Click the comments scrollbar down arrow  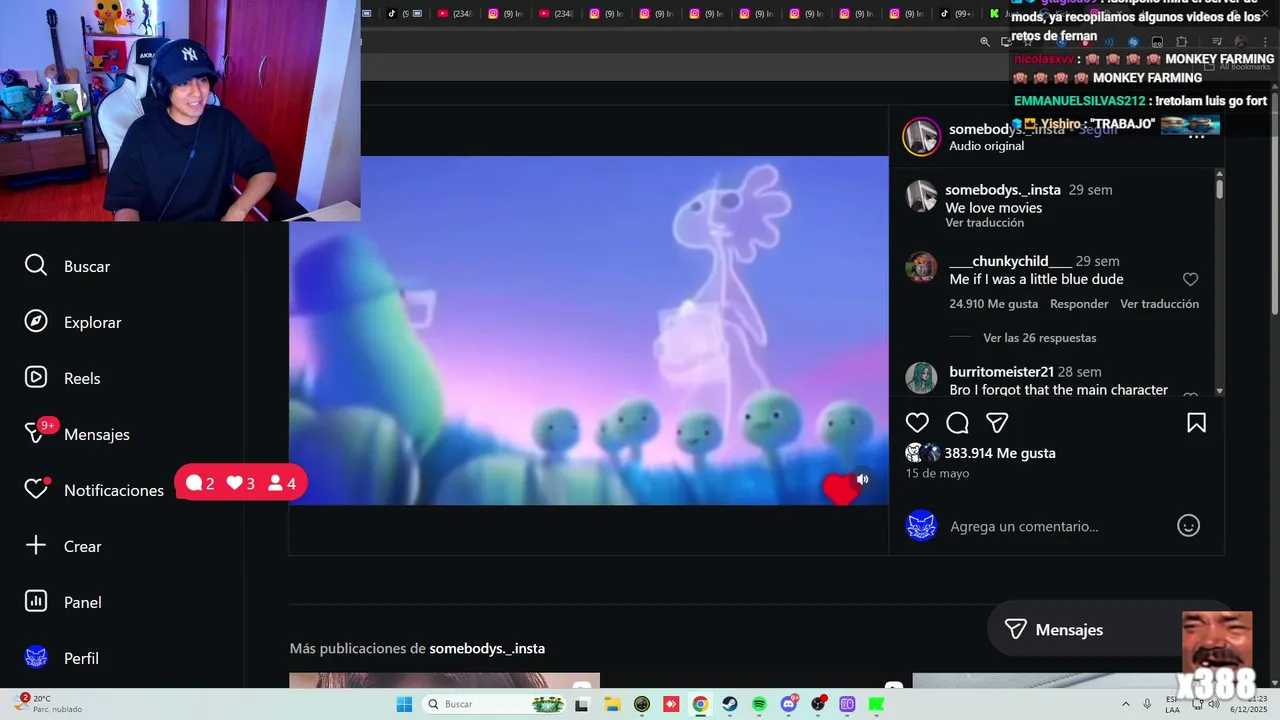click(1219, 391)
